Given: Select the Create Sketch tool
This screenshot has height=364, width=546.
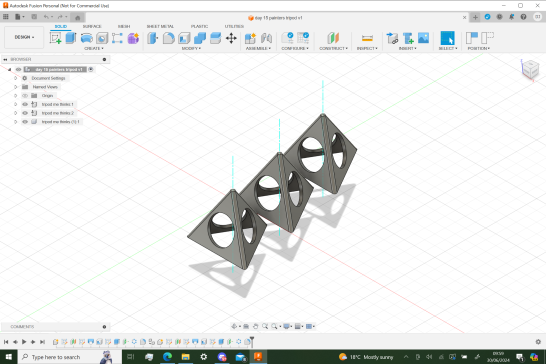Looking at the screenshot, I should point(55,38).
